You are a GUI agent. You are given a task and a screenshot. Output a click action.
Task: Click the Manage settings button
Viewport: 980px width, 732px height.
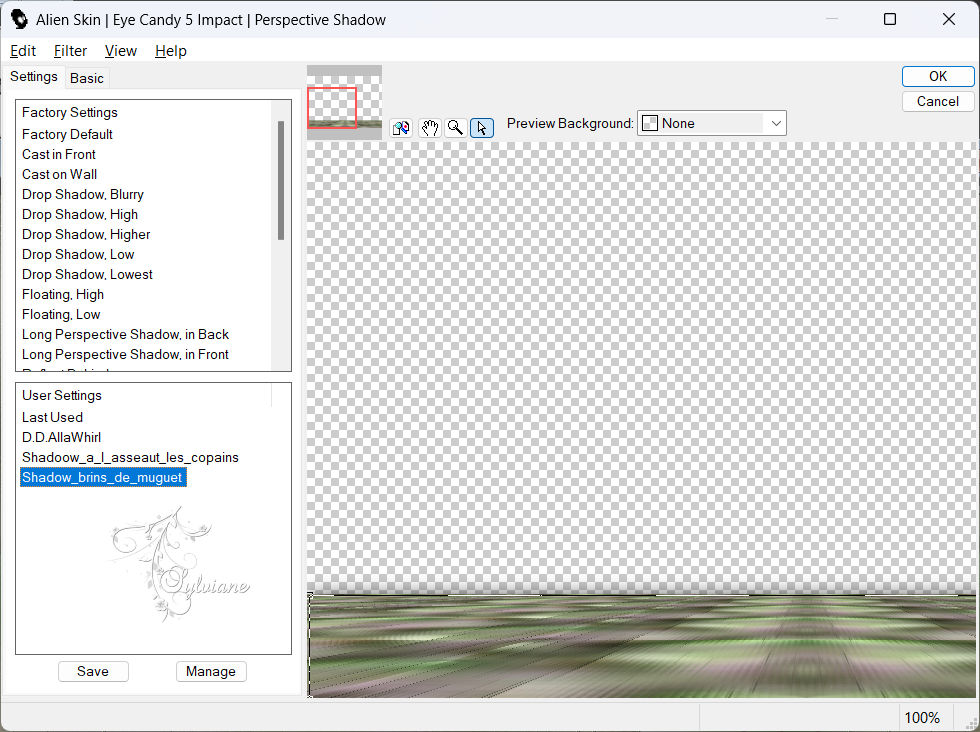click(211, 671)
